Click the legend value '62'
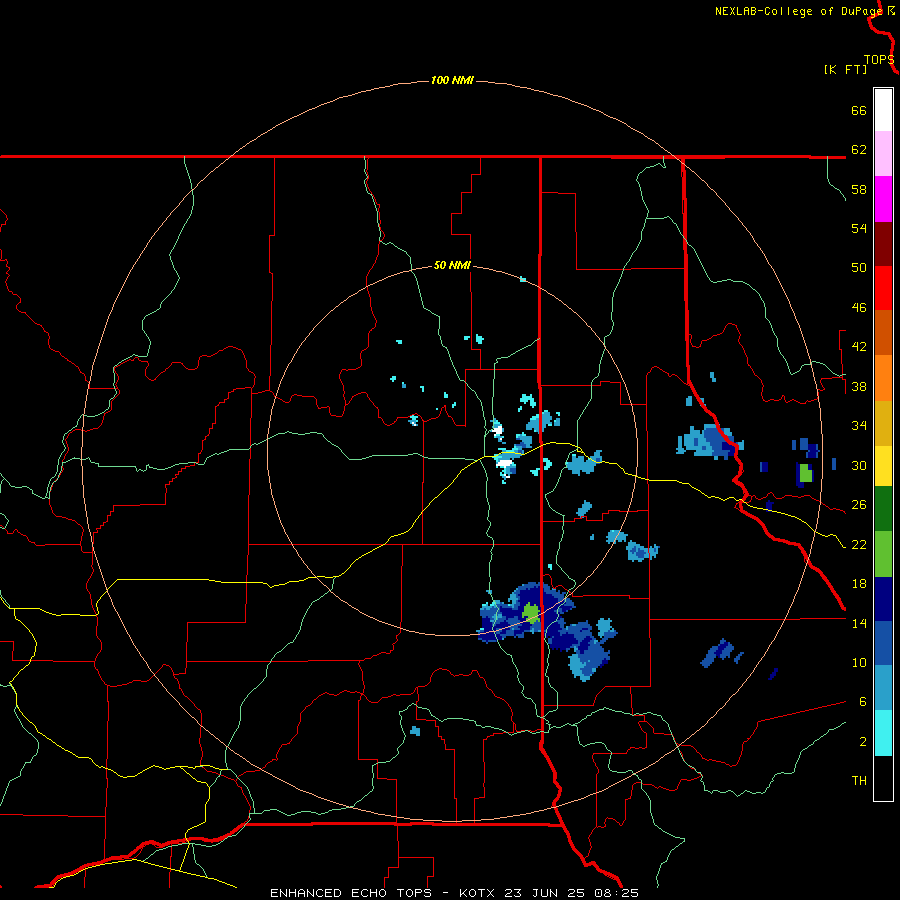This screenshot has width=900, height=900. pos(859,149)
